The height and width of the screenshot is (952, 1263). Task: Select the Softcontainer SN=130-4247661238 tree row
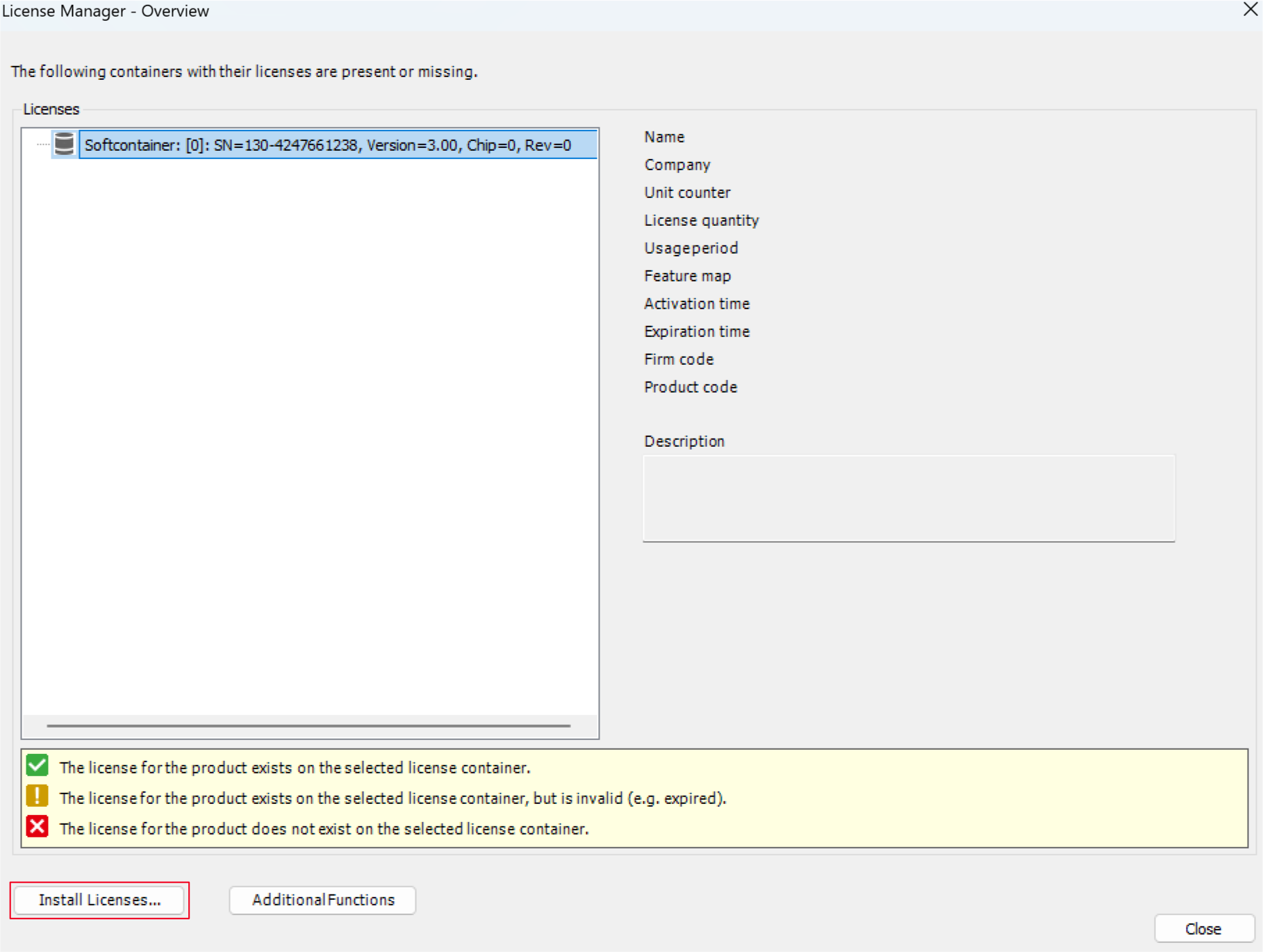pos(338,145)
